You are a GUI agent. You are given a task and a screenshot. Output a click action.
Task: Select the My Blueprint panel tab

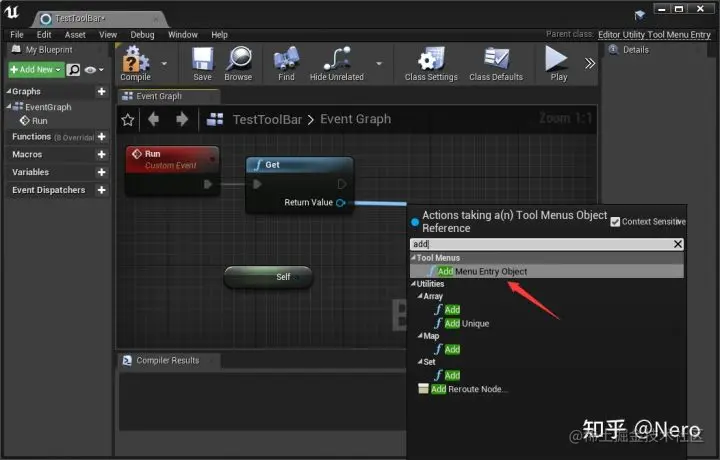48,50
